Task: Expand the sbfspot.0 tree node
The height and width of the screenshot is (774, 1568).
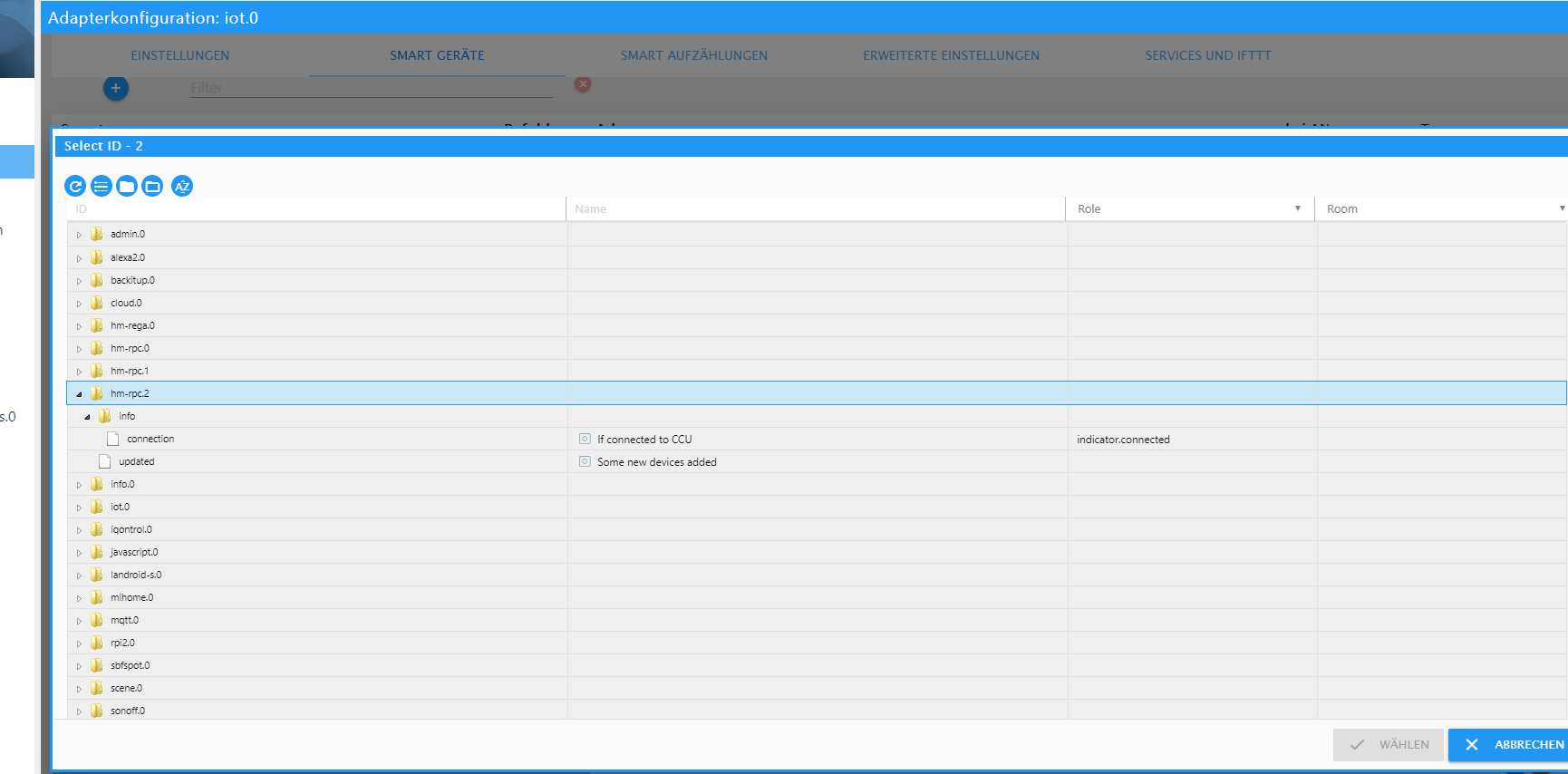Action: (x=79, y=666)
